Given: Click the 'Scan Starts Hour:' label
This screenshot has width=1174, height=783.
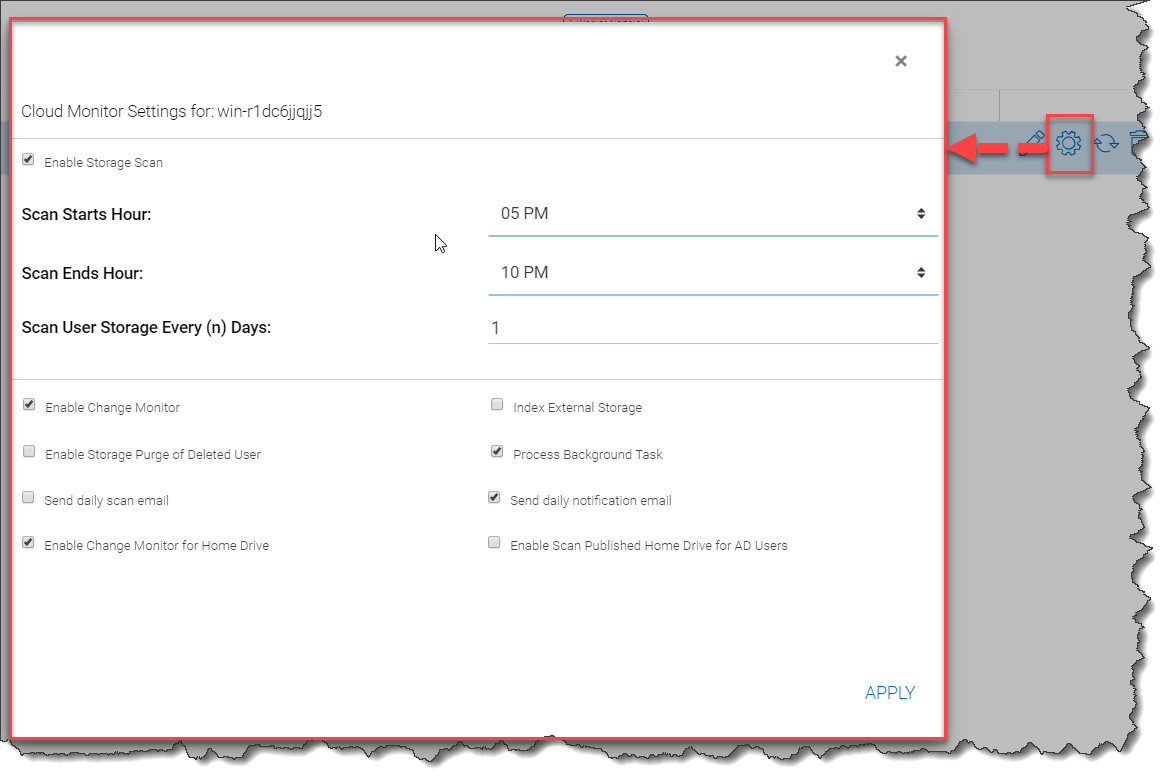Looking at the screenshot, I should pos(86,215).
